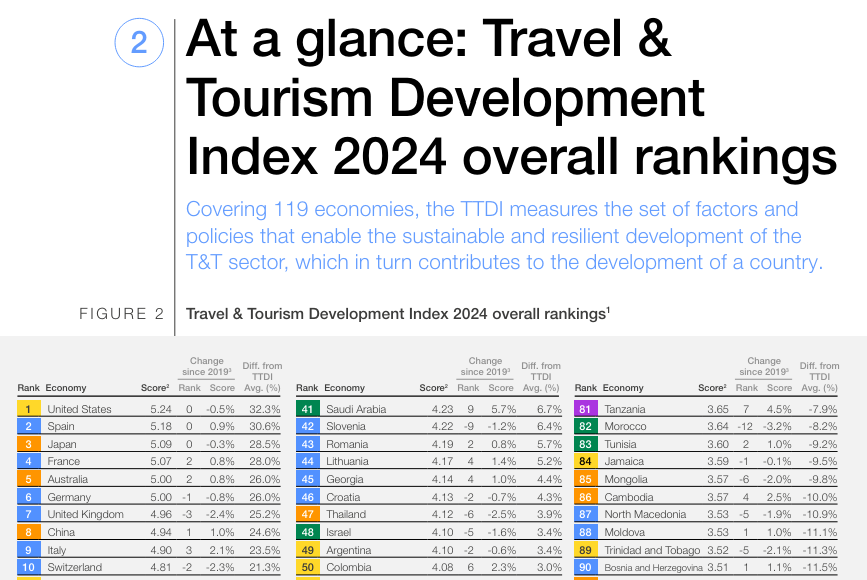Click the orange rank 47 badge for Thailand
867x580 pixels.
[307, 514]
